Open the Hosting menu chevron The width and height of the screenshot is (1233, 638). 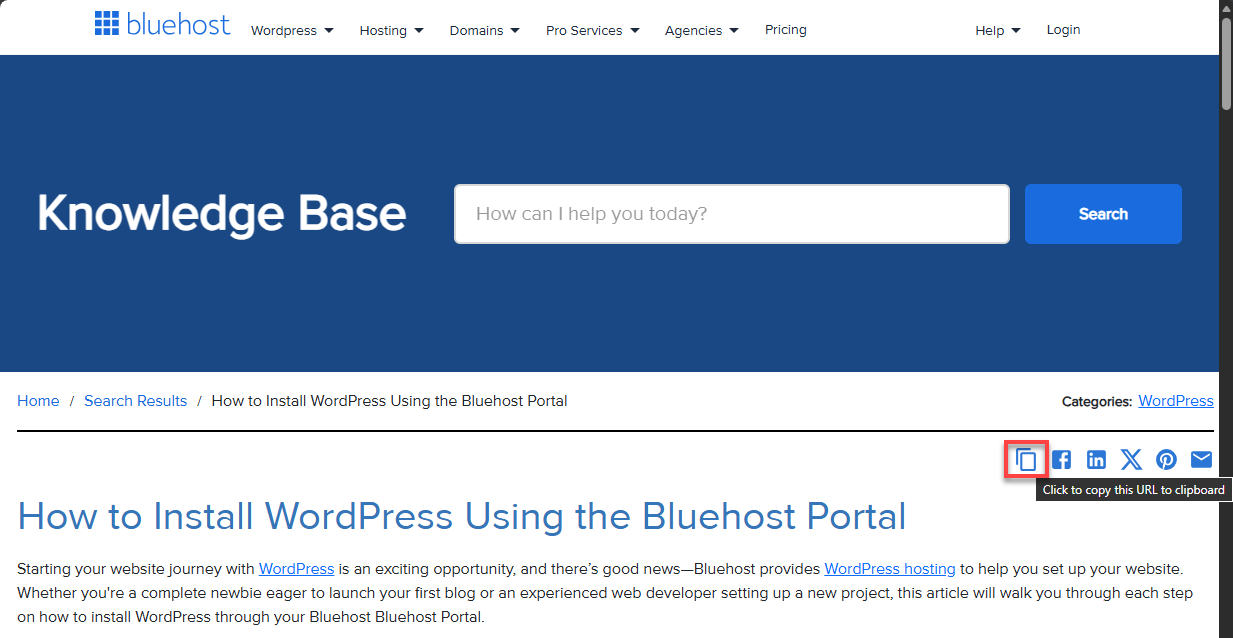(391, 30)
